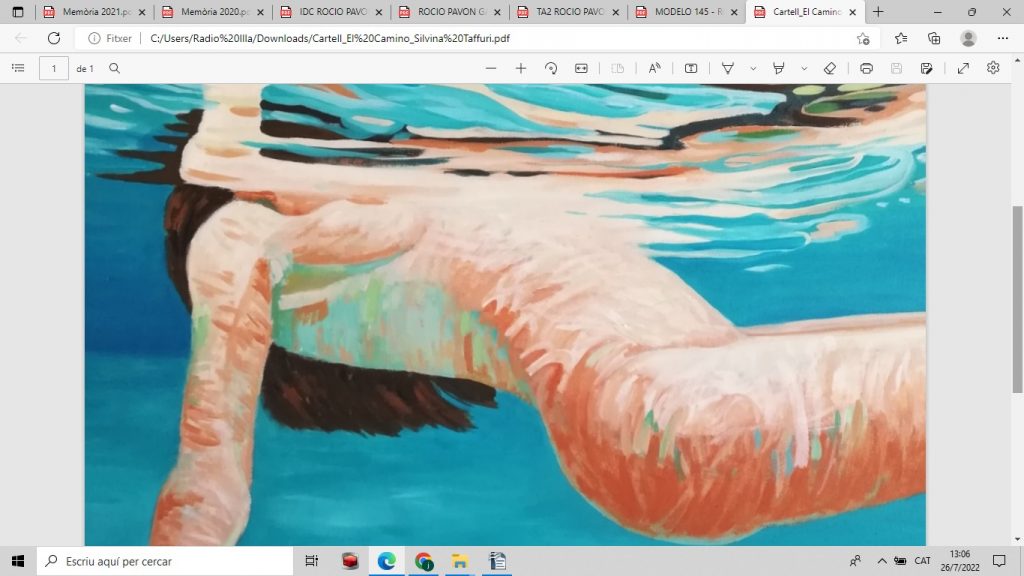This screenshot has width=1024, height=576.
Task: Switch to the IDC ROCIO PAVO tab
Action: [x=333, y=12]
